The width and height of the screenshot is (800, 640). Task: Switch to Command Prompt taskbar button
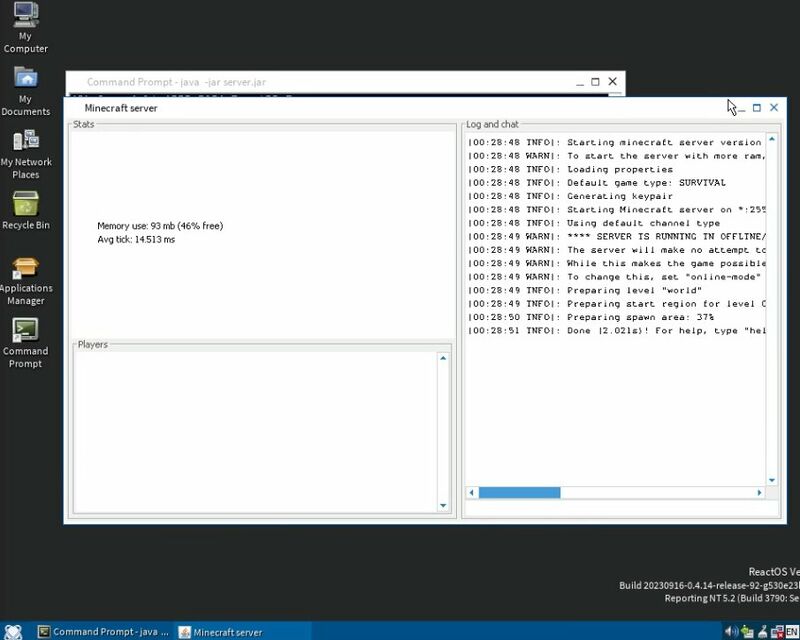pyautogui.click(x=104, y=632)
